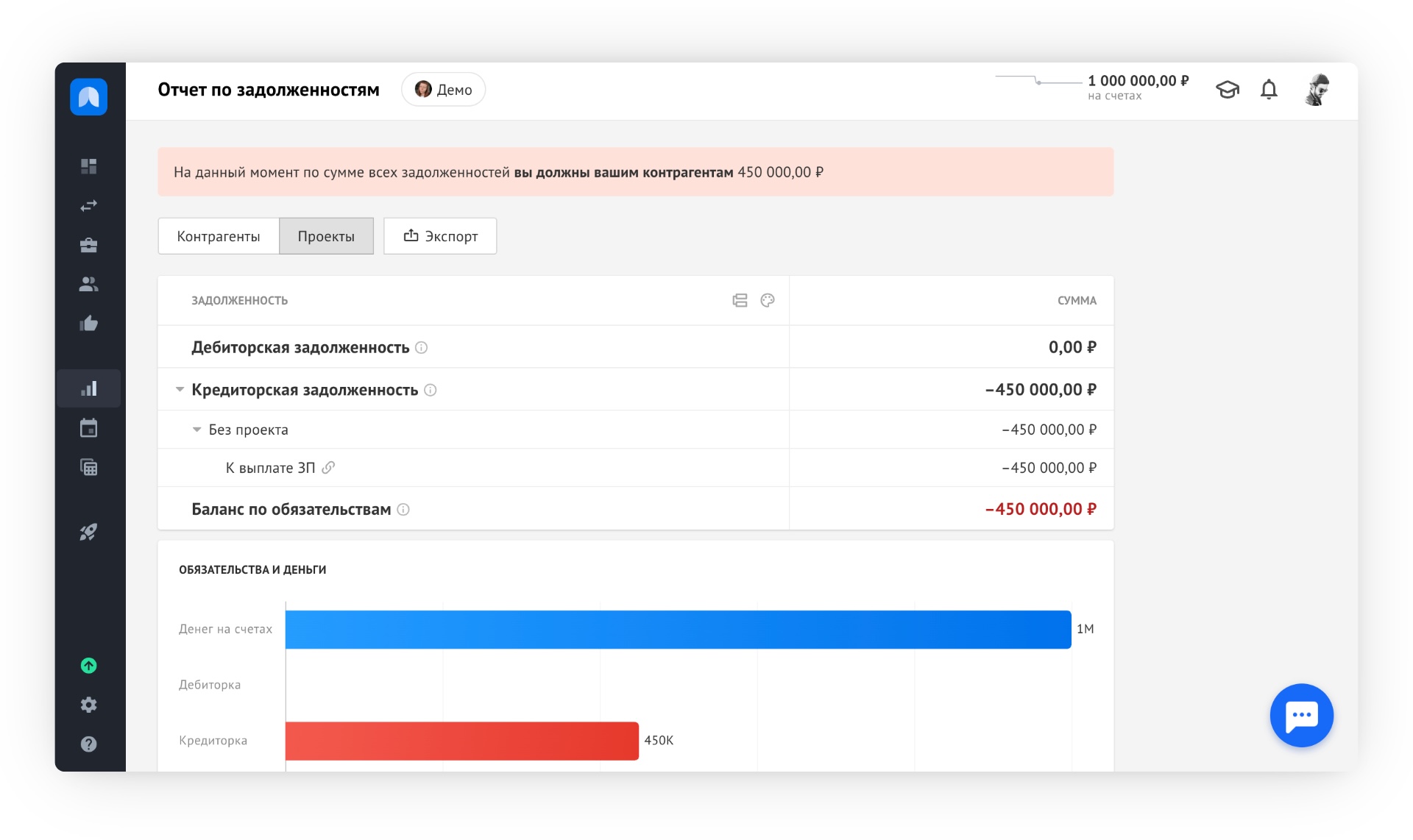Select the Проекты tab
1413x840 pixels.
coord(326,236)
